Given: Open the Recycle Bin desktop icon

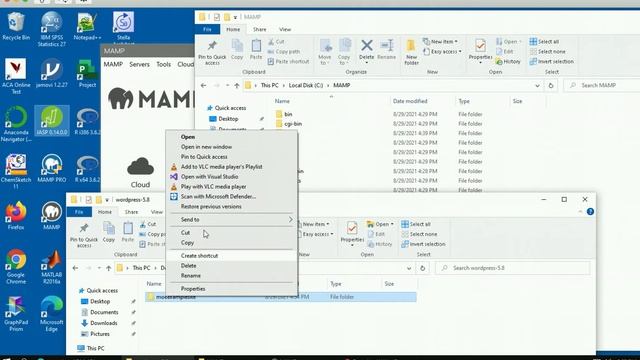Looking at the screenshot, I should tap(16, 26).
